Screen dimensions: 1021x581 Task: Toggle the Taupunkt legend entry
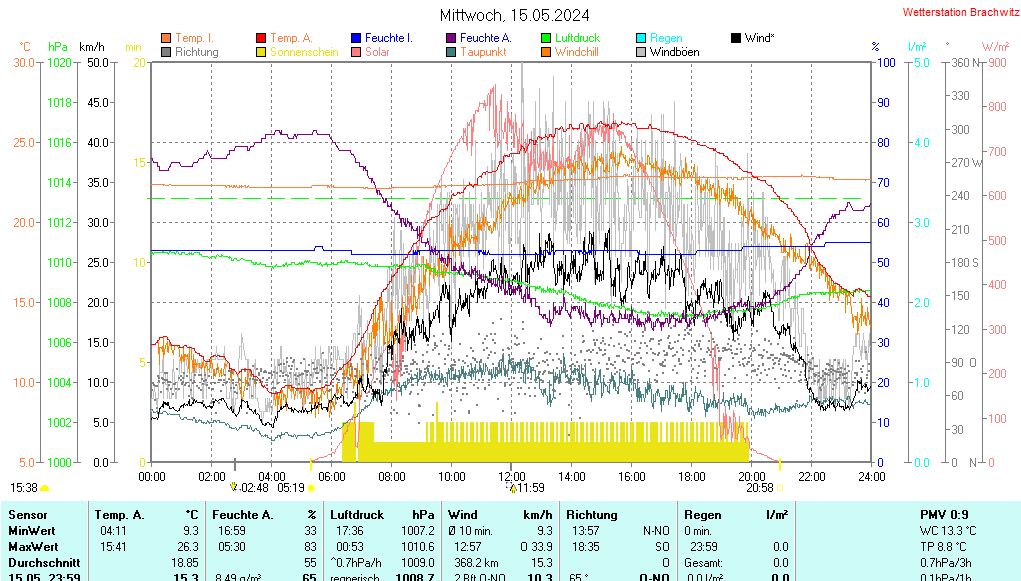pyautogui.click(x=483, y=52)
